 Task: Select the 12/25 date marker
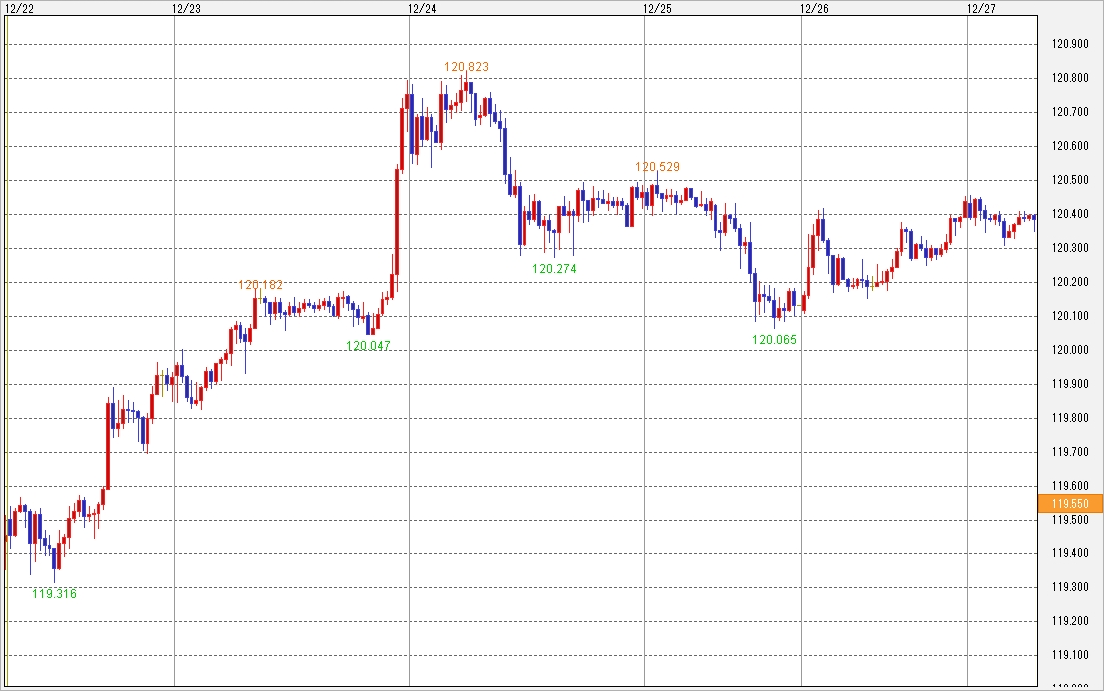657,8
